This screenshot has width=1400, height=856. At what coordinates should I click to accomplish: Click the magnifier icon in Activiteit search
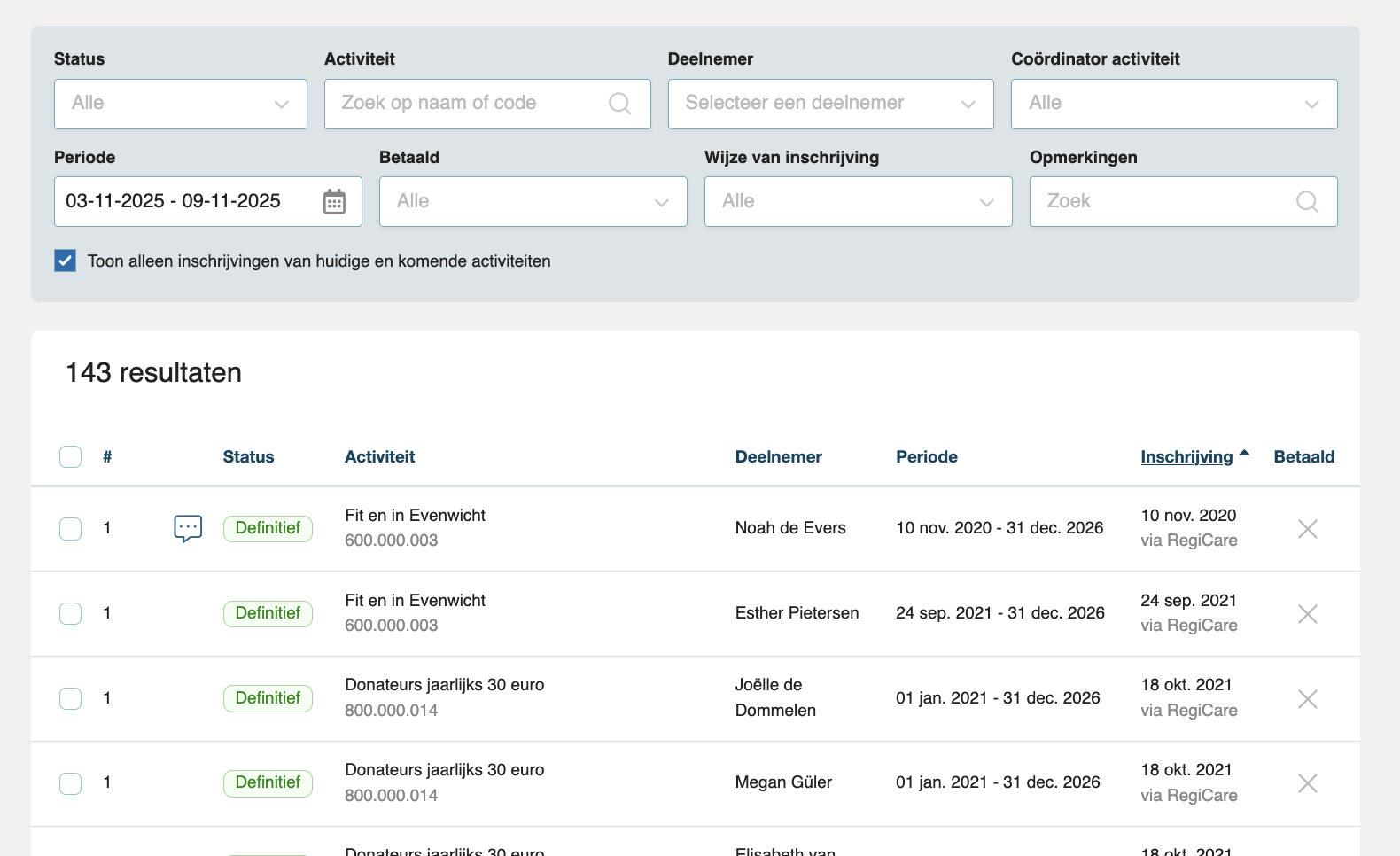(x=620, y=104)
